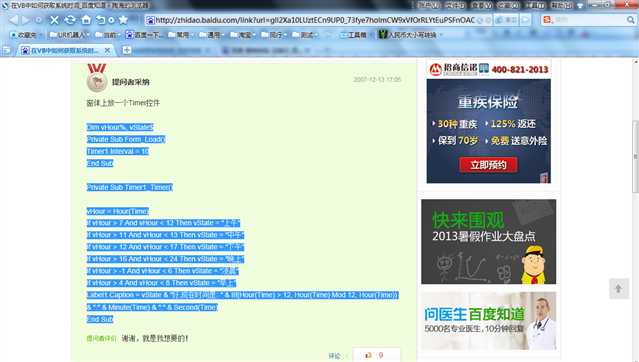The image size is (639, 362).
Task: Go forward with the browser forward arrow
Action: pyautogui.click(x=26, y=20)
